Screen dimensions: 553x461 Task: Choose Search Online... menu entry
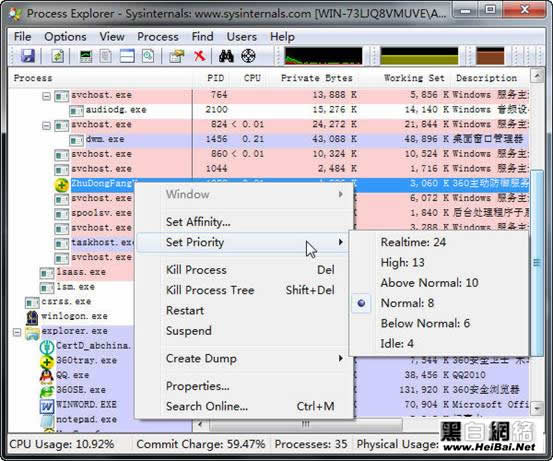(244, 406)
